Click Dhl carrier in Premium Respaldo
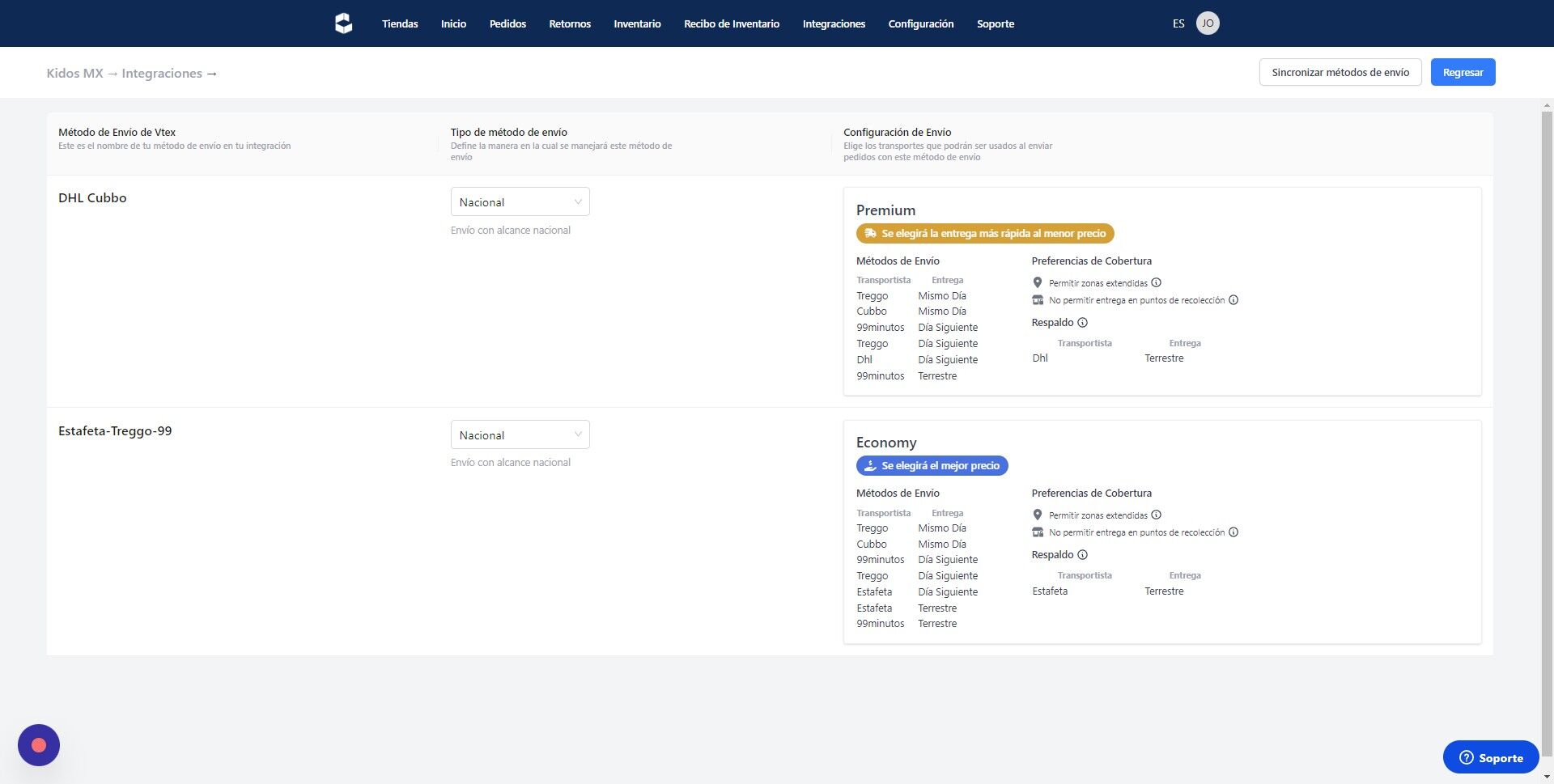This screenshot has width=1554, height=784. [1040, 358]
